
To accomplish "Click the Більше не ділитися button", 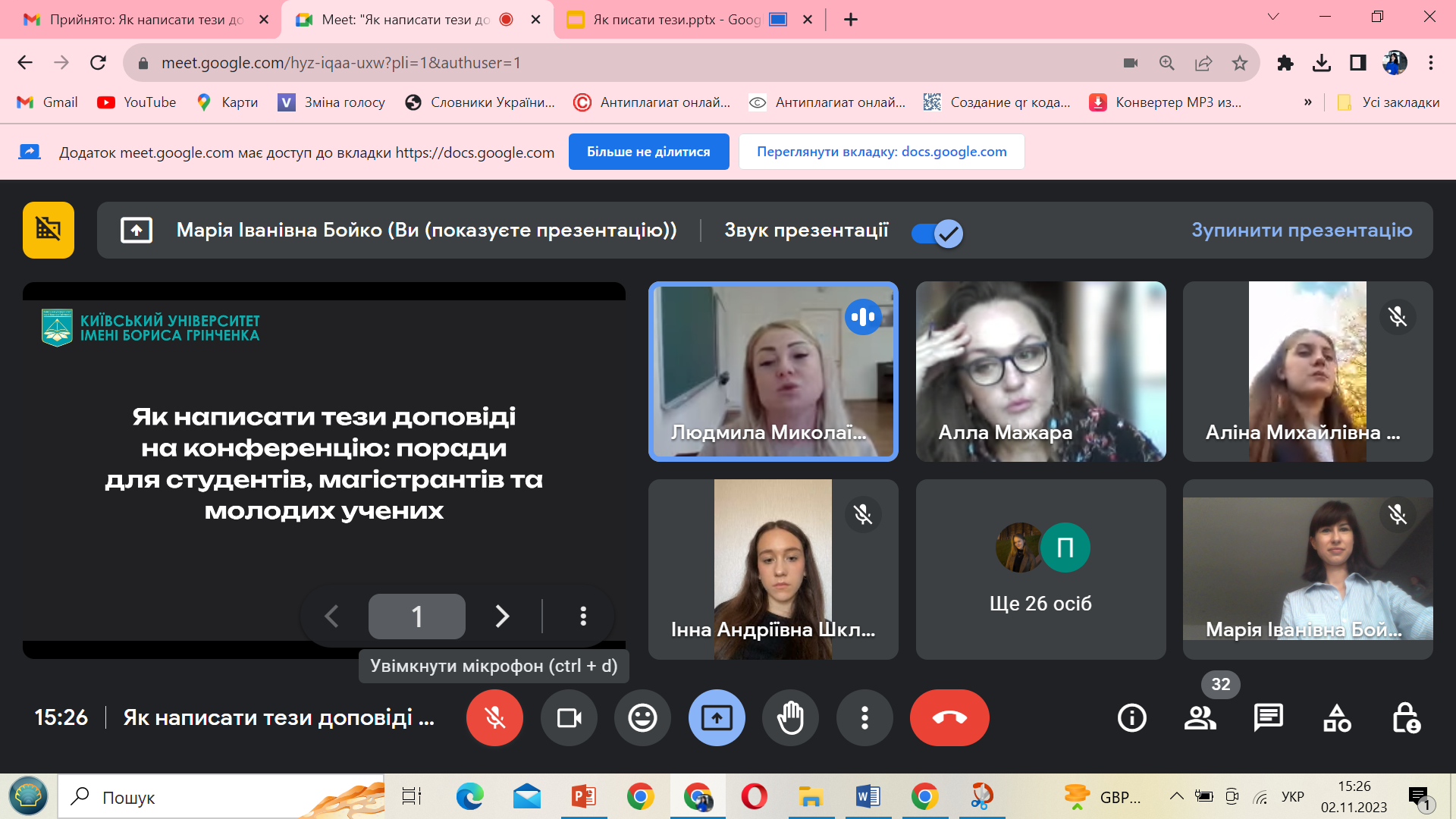I will tap(648, 152).
